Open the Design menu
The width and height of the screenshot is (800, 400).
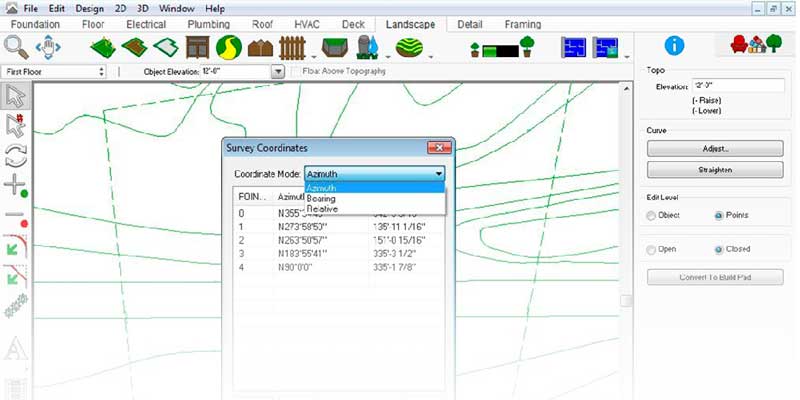point(89,8)
